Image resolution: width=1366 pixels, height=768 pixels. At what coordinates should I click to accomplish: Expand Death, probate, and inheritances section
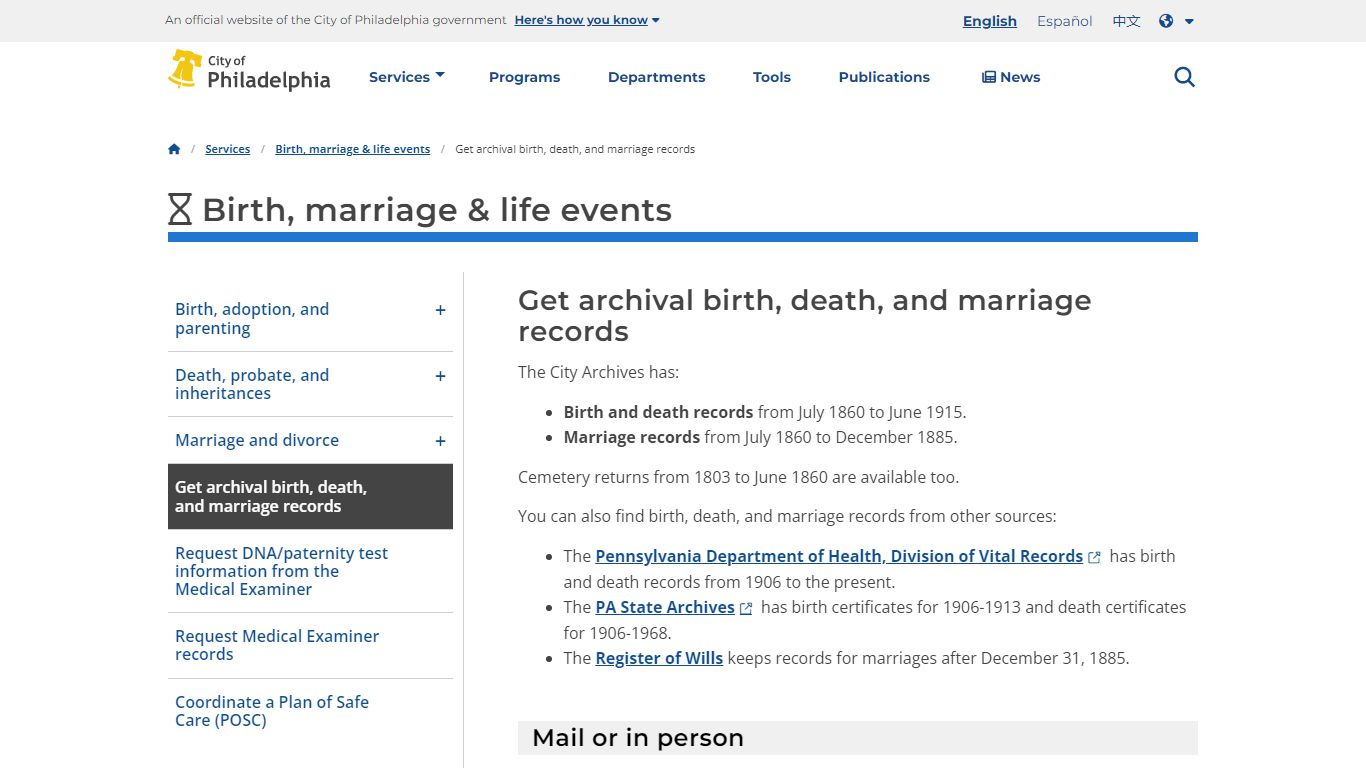[x=440, y=376]
